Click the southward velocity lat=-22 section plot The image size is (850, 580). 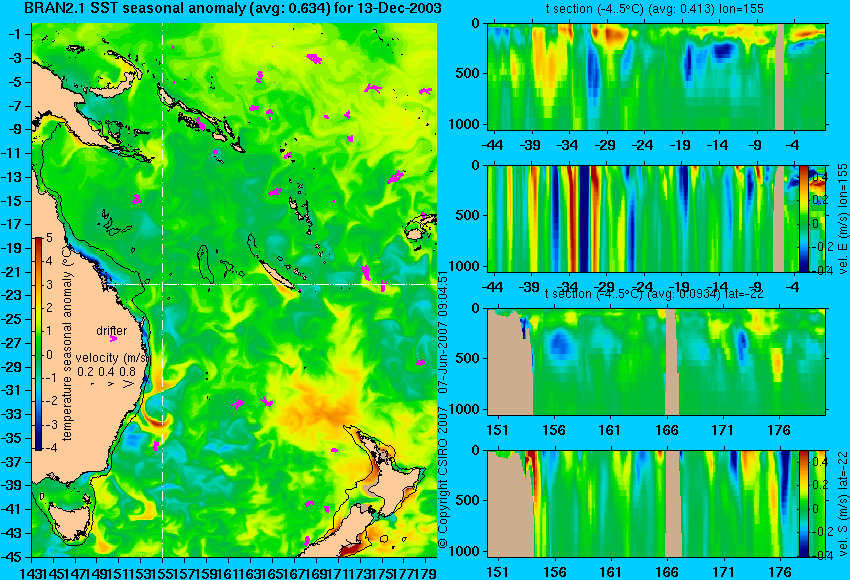643,504
